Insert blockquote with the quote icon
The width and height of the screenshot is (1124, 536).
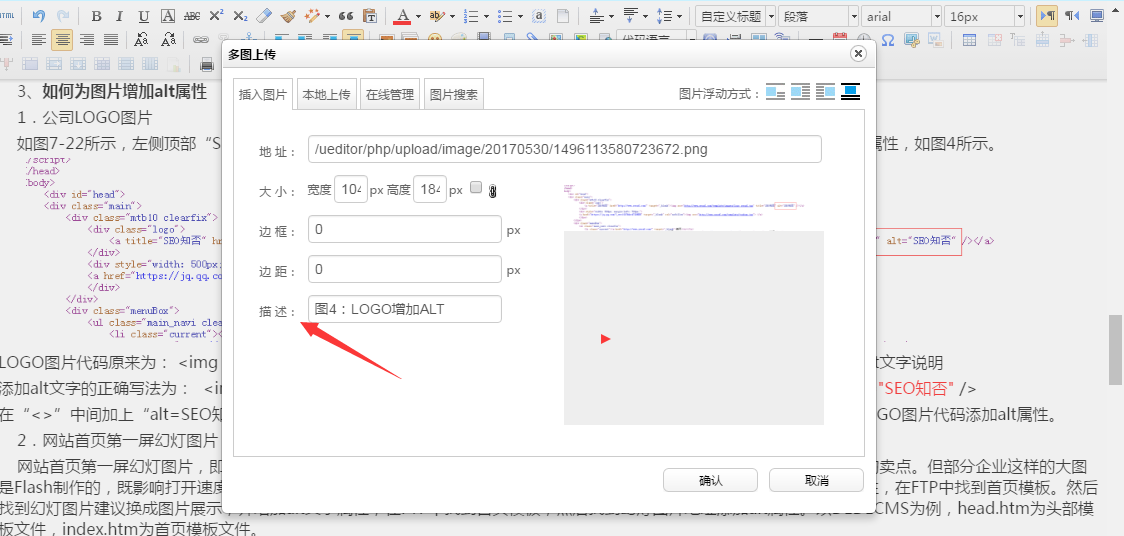click(x=346, y=16)
